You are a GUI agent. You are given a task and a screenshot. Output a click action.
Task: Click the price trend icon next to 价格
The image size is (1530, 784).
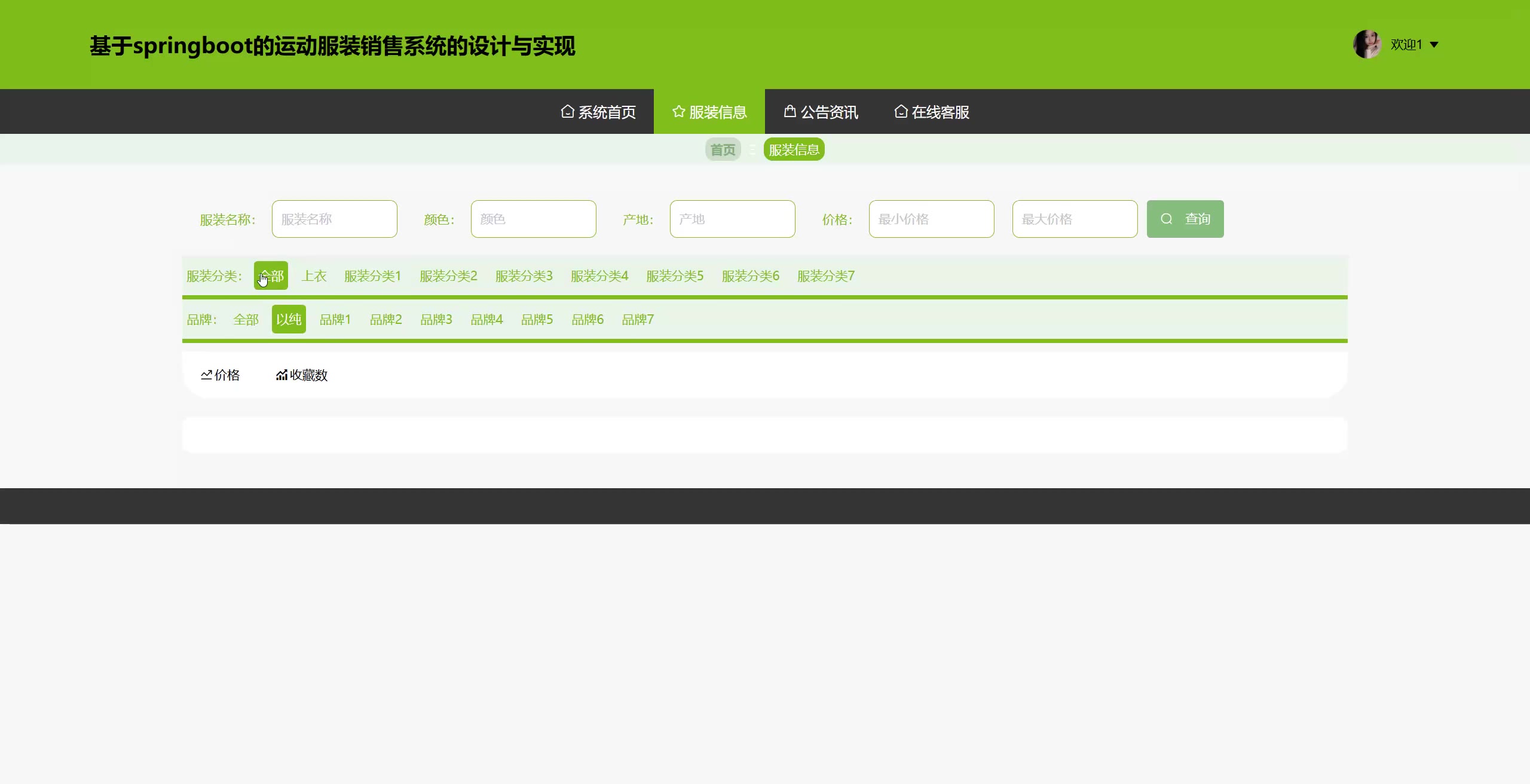(x=206, y=375)
